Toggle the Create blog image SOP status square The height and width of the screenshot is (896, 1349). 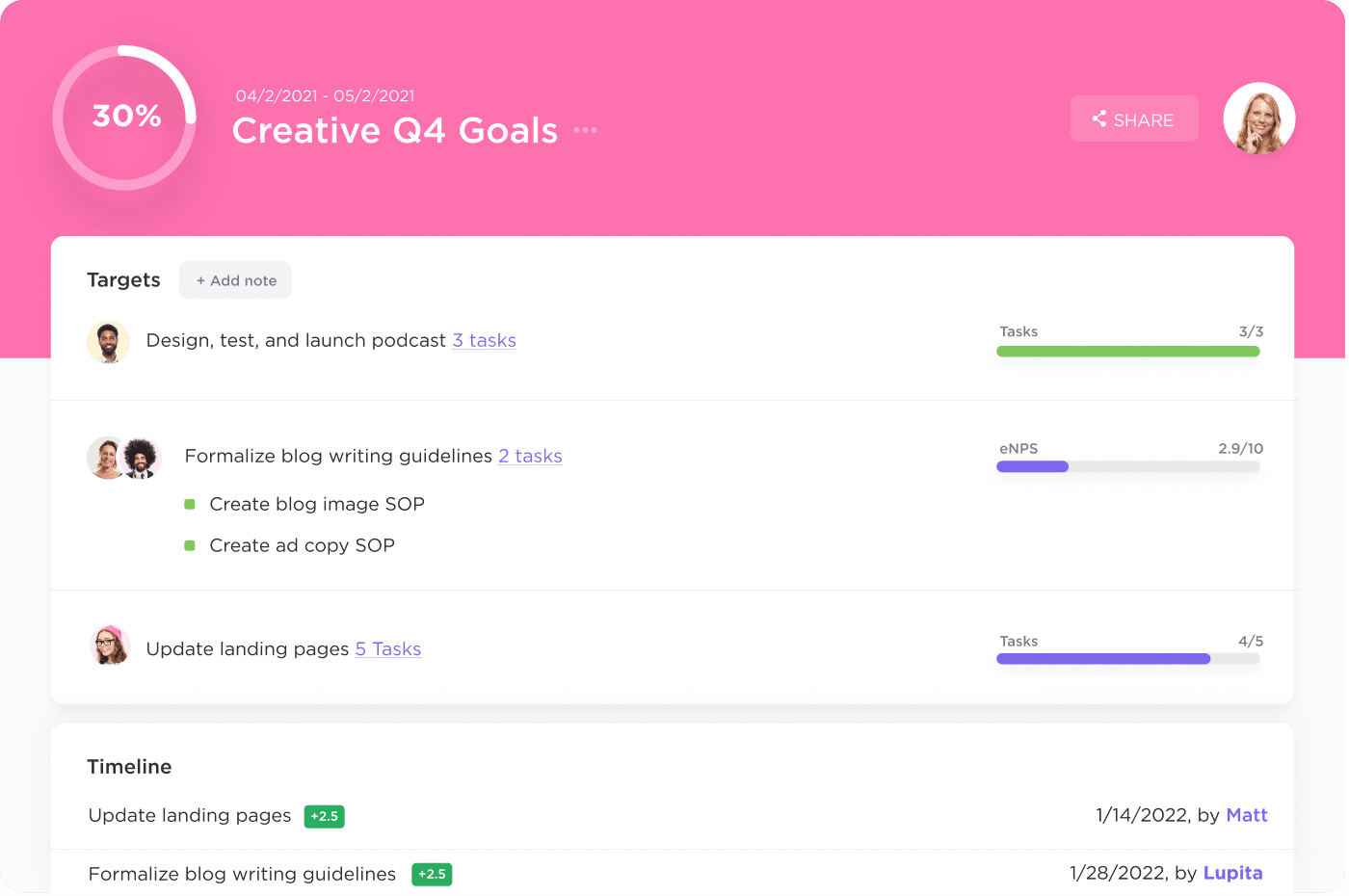pyautogui.click(x=190, y=504)
